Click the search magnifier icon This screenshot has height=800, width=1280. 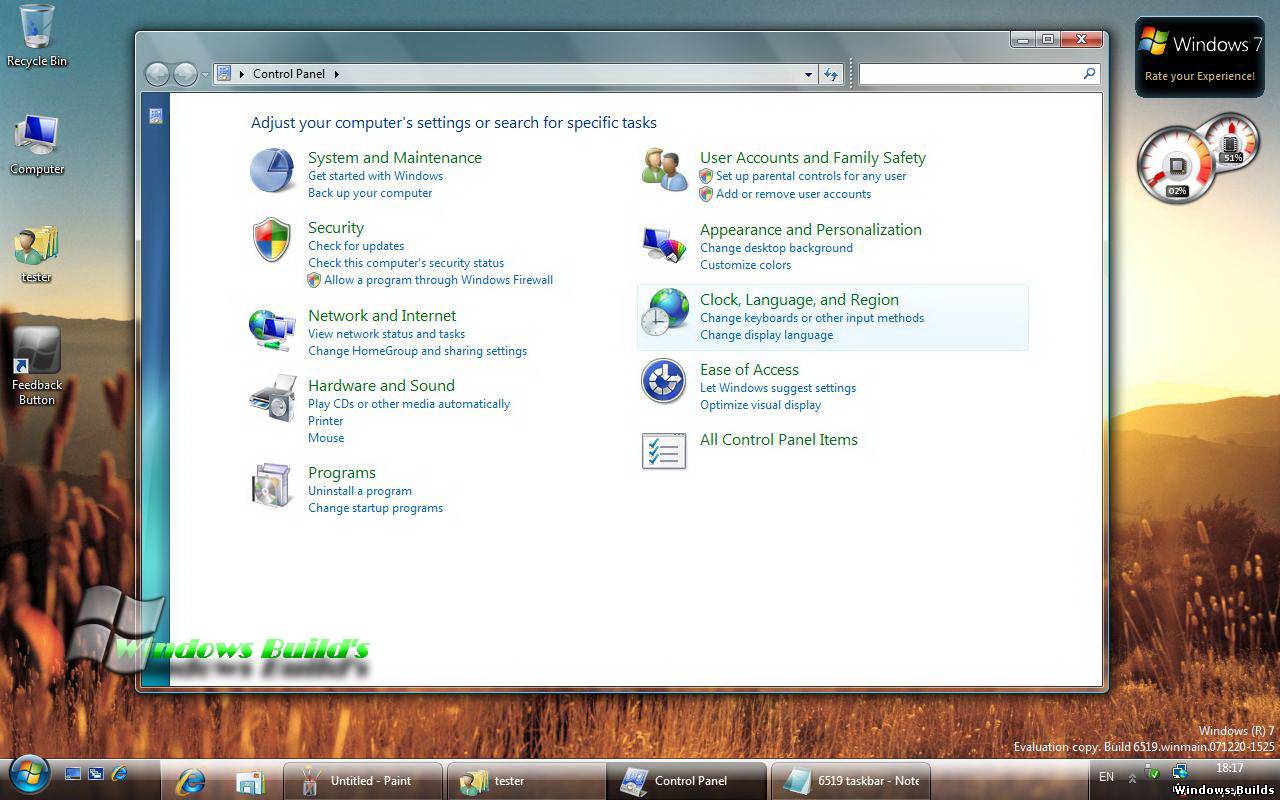click(x=1089, y=73)
